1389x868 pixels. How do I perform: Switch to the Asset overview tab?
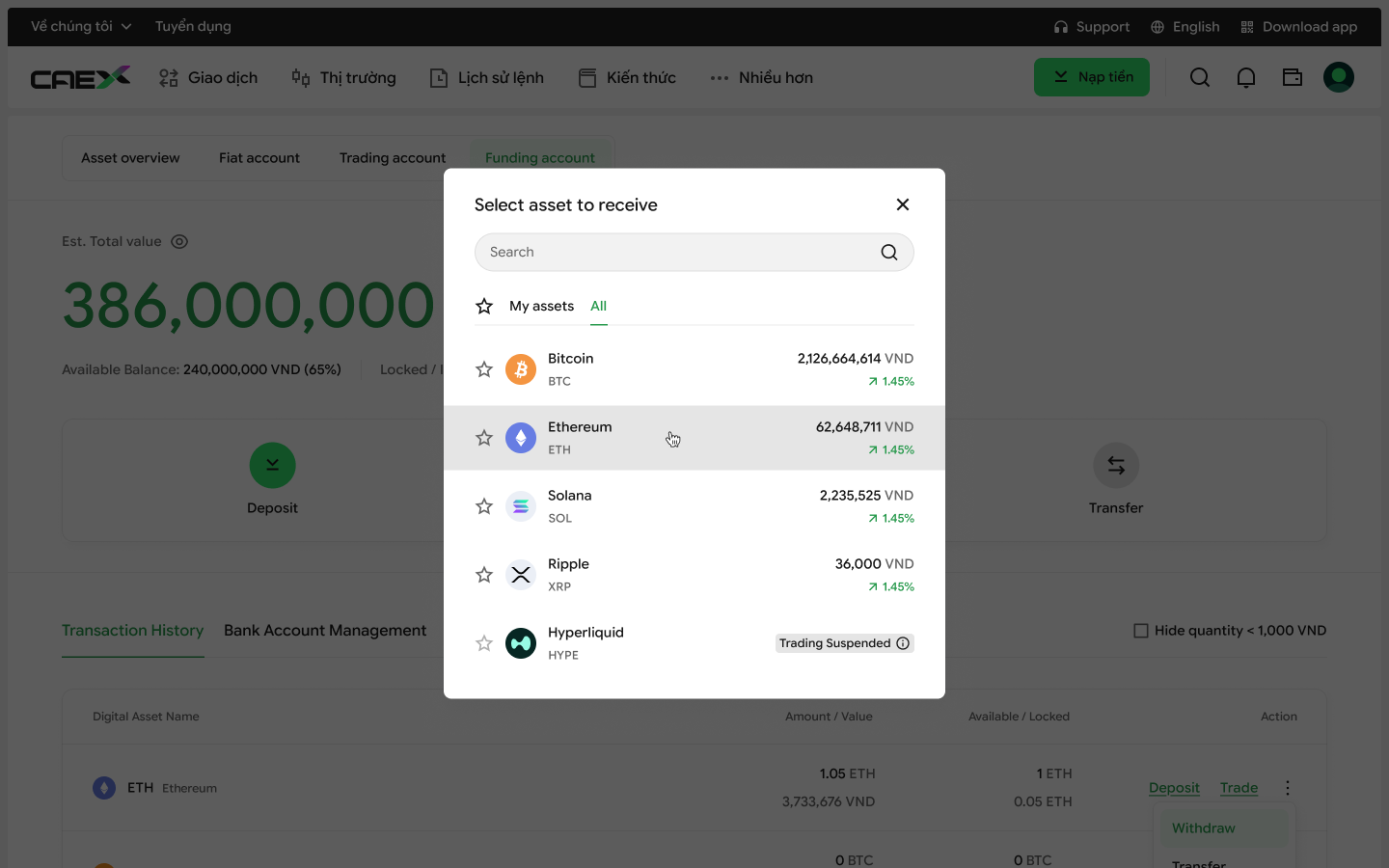point(130,158)
